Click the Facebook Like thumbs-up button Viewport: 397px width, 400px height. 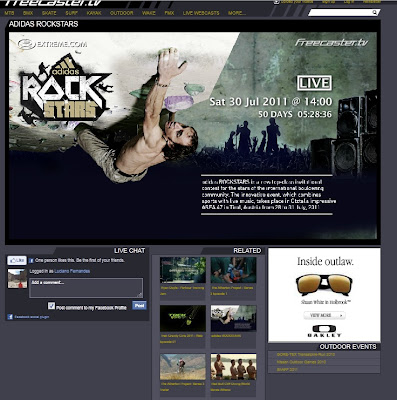coord(17,260)
